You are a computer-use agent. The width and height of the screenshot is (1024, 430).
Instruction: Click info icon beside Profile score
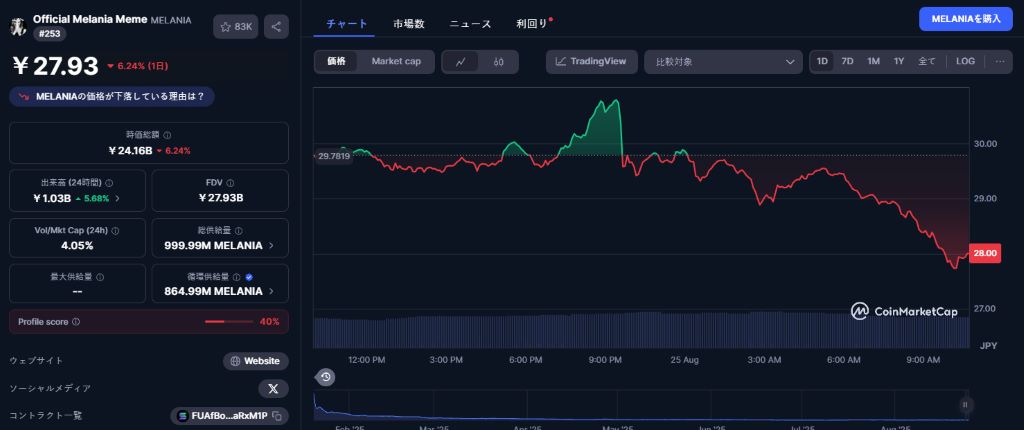coord(76,322)
